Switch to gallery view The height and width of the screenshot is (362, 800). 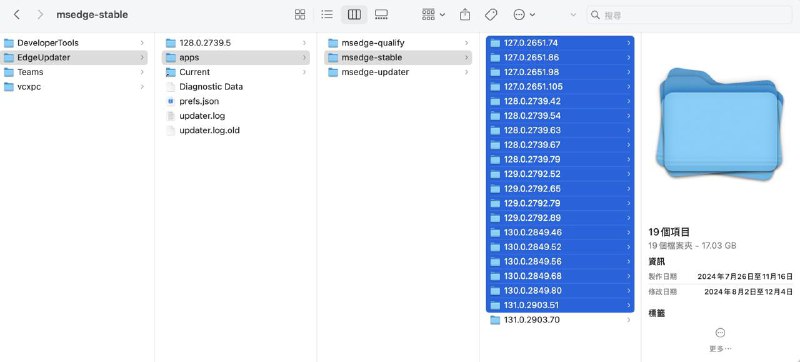[381, 15]
